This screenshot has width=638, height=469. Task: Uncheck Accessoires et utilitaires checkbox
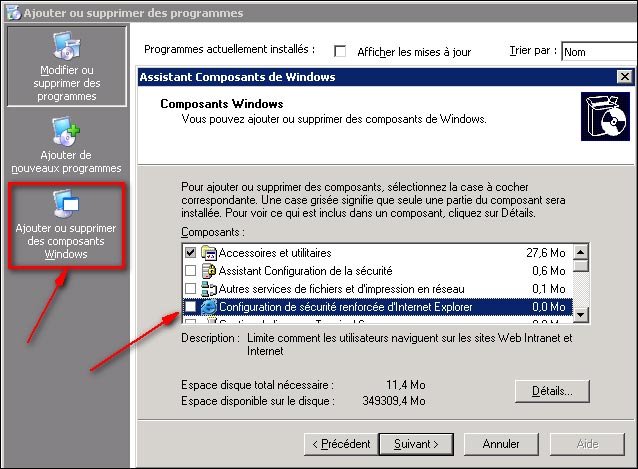[x=190, y=253]
